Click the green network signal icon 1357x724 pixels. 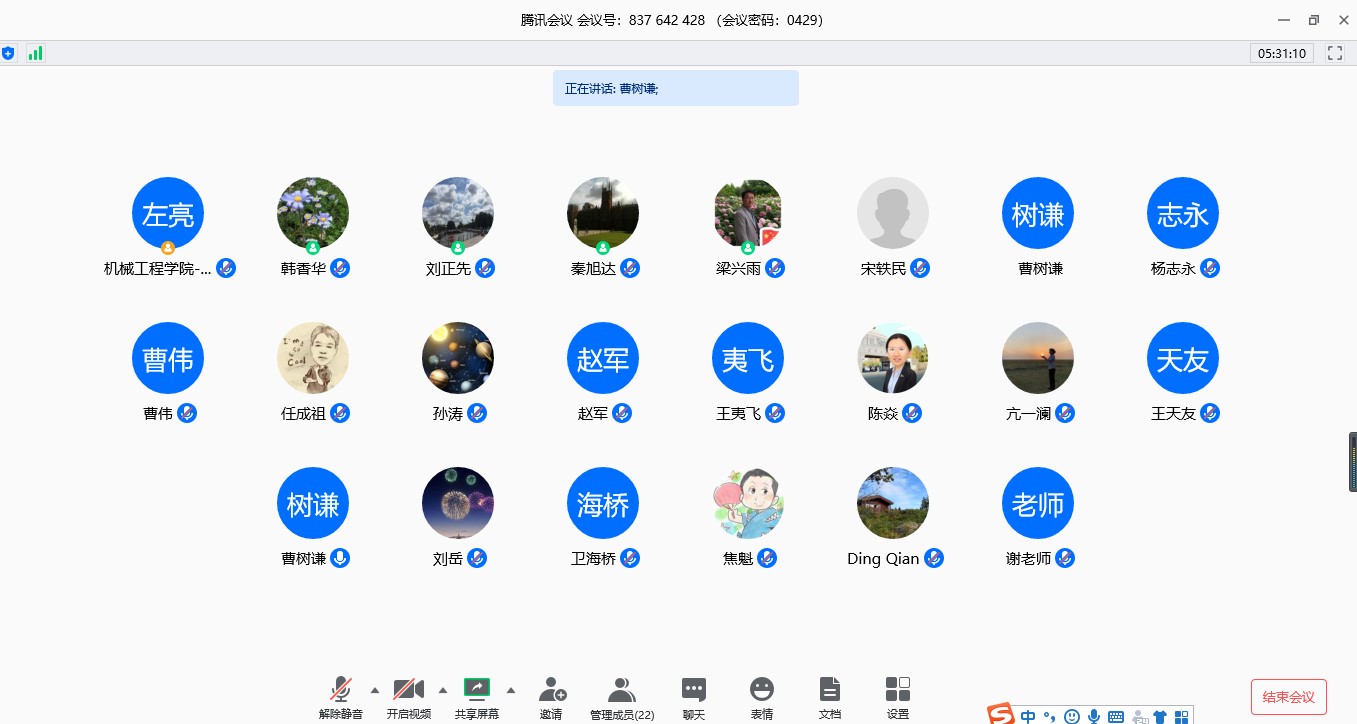(36, 53)
